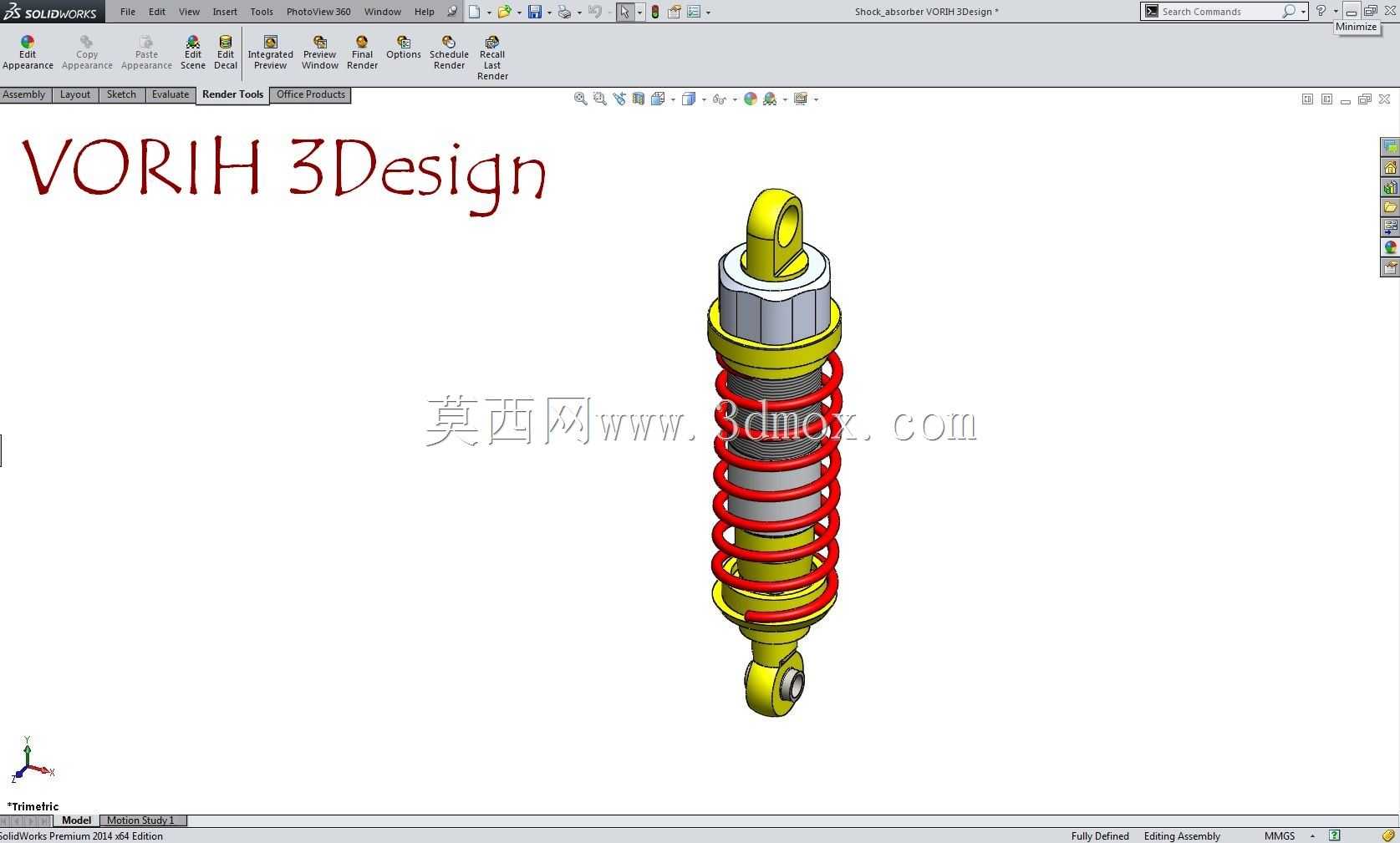Click Recall Last Render

[x=492, y=58]
